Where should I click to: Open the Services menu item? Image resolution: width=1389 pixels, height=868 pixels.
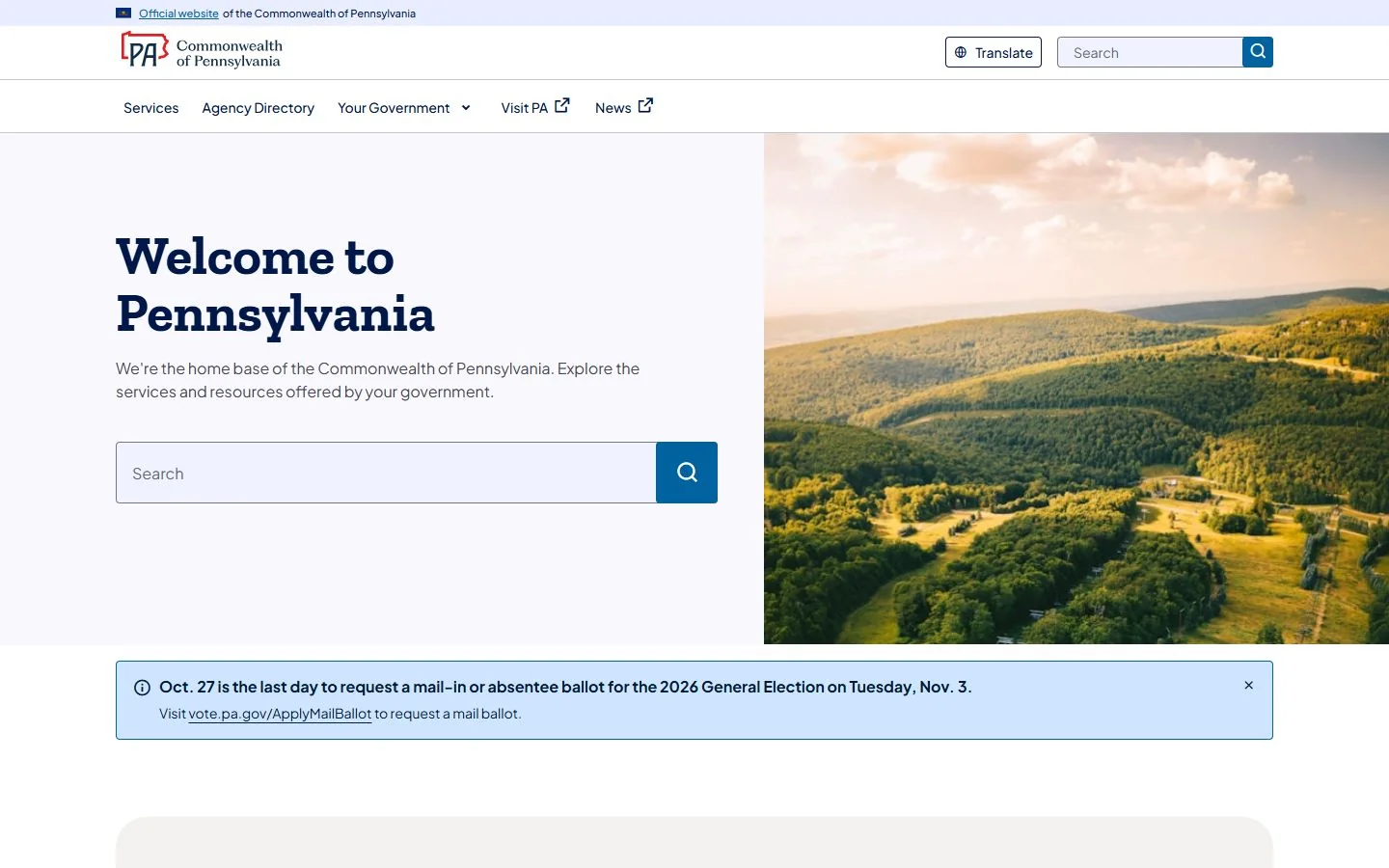click(x=151, y=108)
